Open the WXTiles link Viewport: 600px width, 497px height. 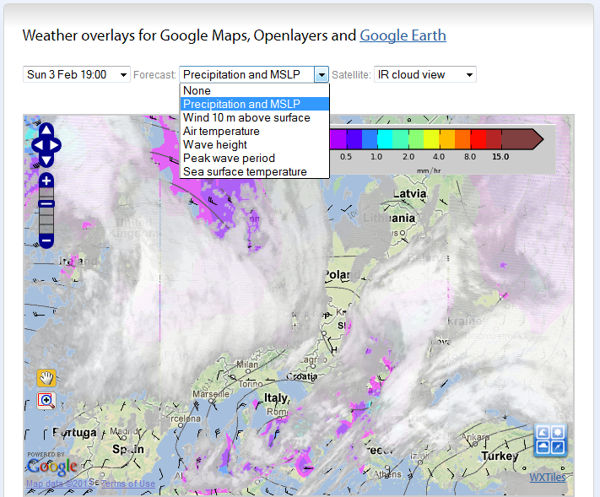[x=548, y=477]
